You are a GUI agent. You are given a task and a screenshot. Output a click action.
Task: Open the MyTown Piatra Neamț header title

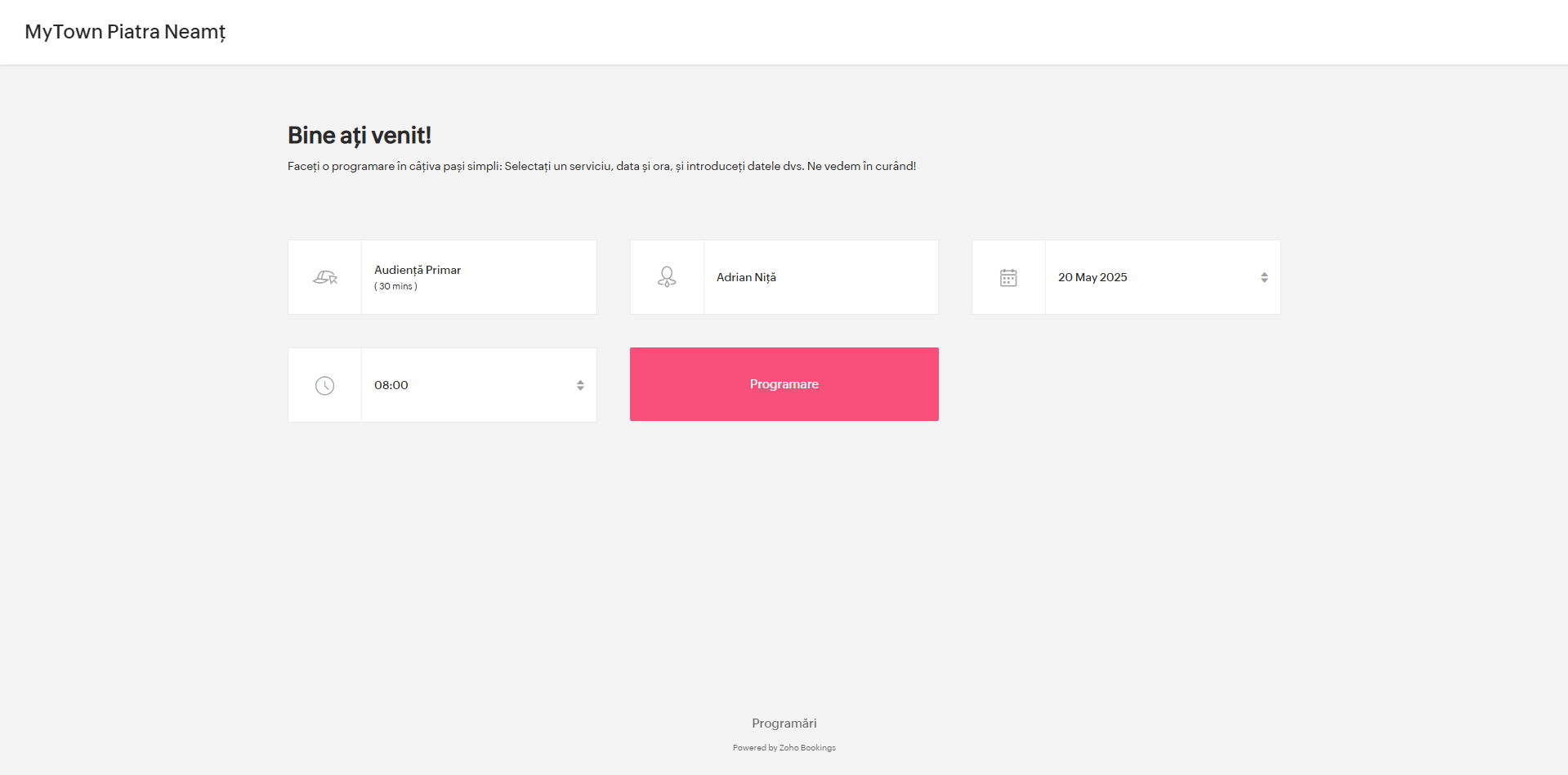[x=125, y=32]
